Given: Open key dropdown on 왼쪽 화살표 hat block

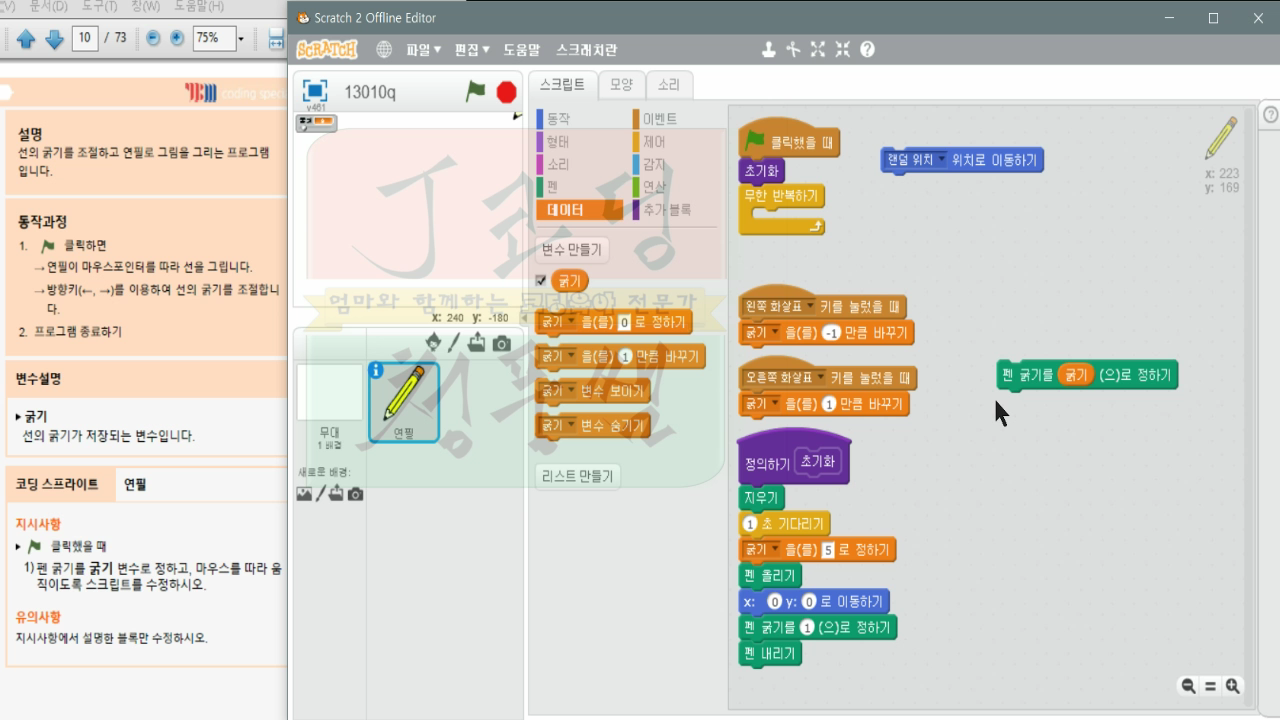Looking at the screenshot, I should pyautogui.click(x=810, y=306).
